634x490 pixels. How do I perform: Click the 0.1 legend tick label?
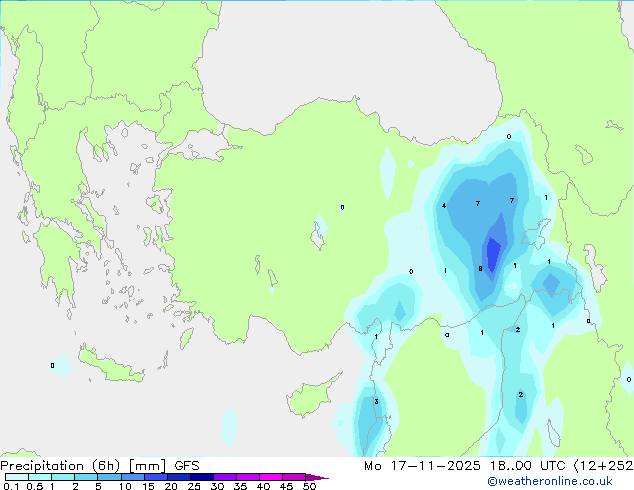pos(11,486)
